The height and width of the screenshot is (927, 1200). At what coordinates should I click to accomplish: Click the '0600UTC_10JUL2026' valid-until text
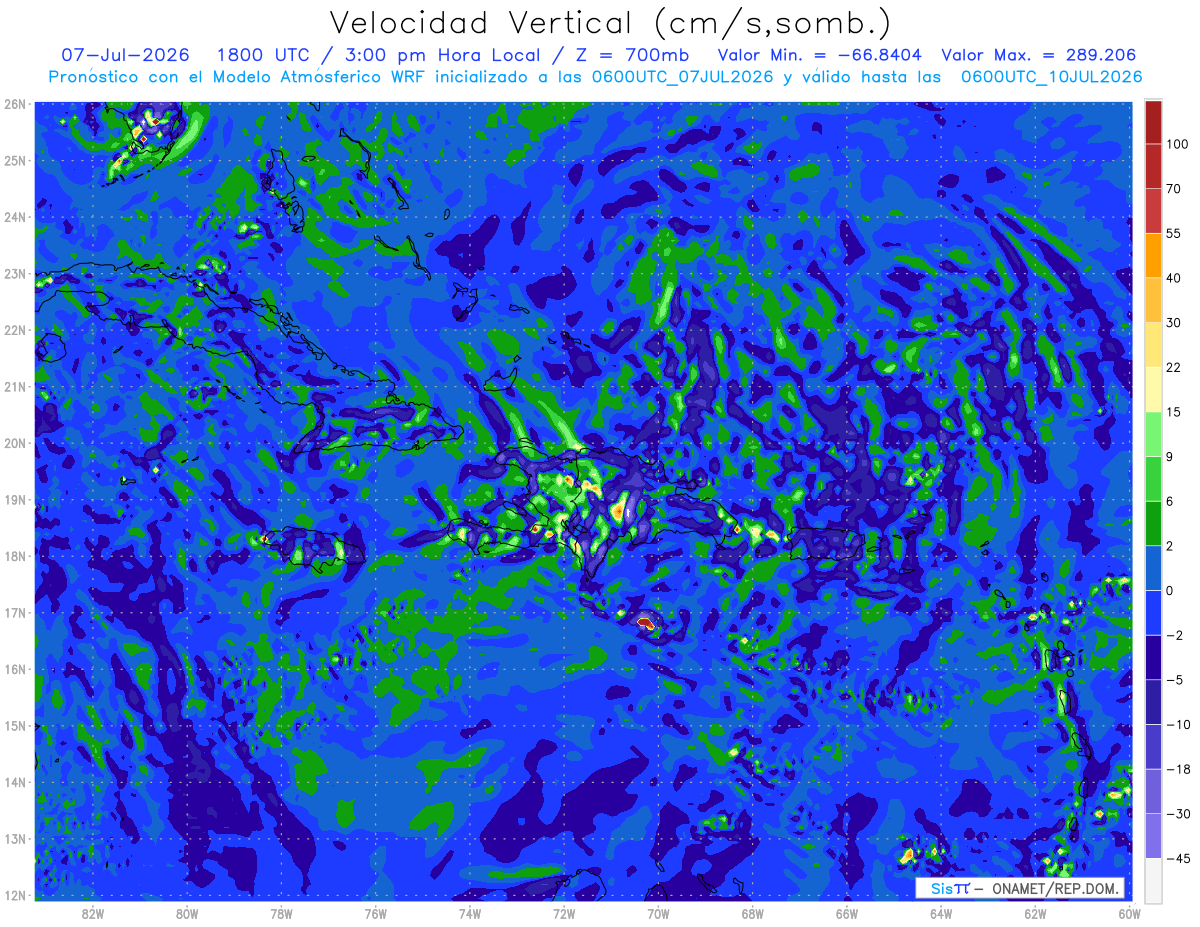point(1052,77)
